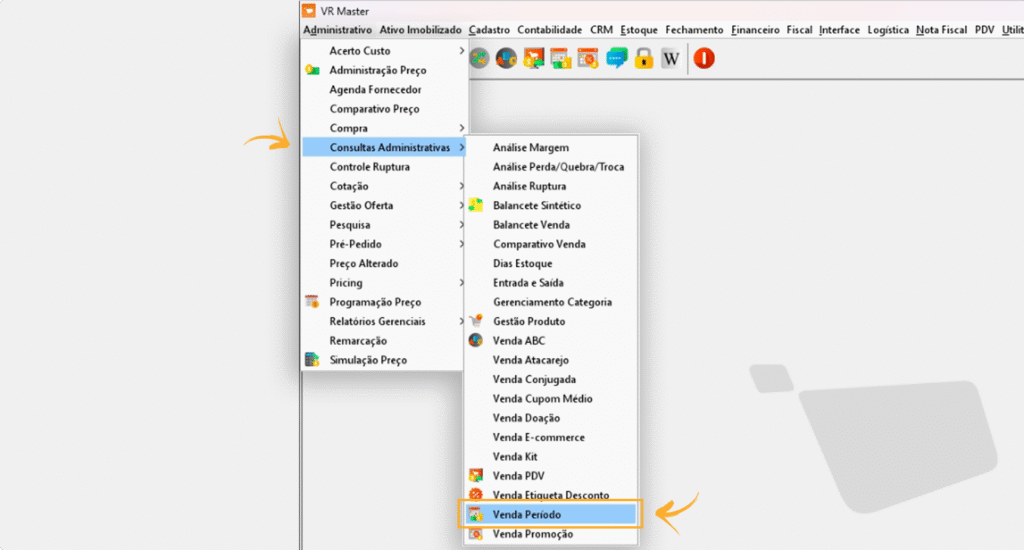1024x550 pixels.
Task: Open the Logística menu
Action: tap(888, 30)
